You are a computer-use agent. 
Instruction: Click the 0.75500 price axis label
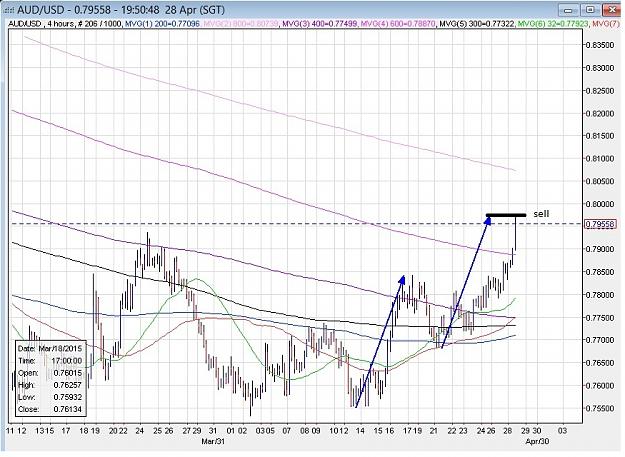click(x=600, y=408)
